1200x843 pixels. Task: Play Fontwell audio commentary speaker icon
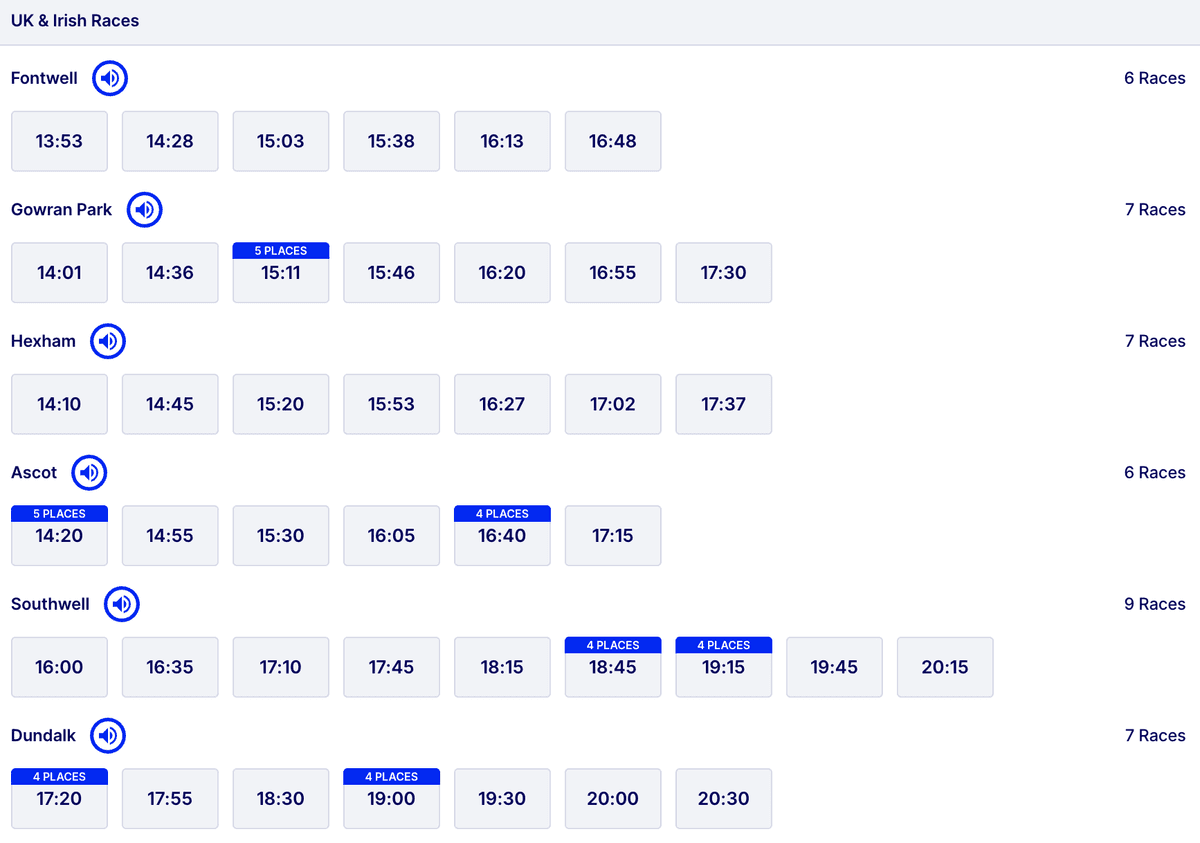point(110,78)
